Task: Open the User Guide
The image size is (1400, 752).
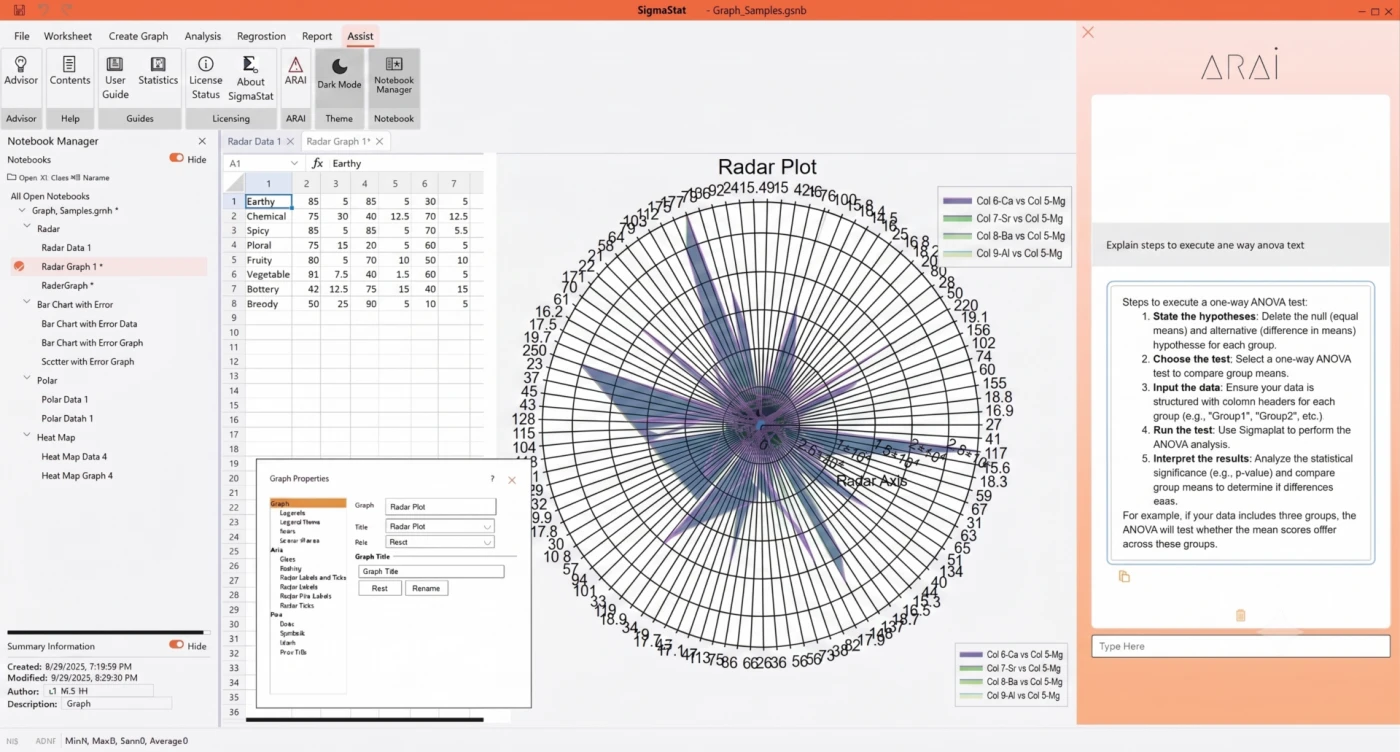Action: (115, 77)
